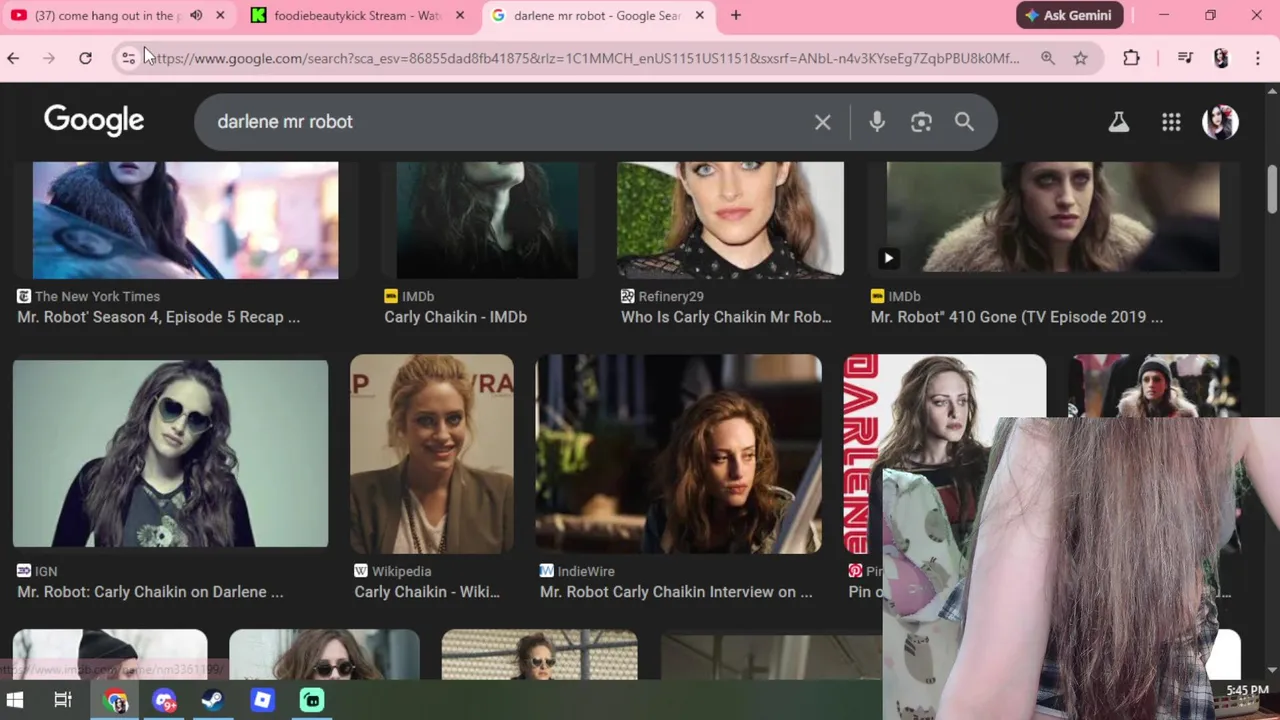Open the IndieWire interview image
Viewport: 1280px width, 720px height.
point(678,454)
